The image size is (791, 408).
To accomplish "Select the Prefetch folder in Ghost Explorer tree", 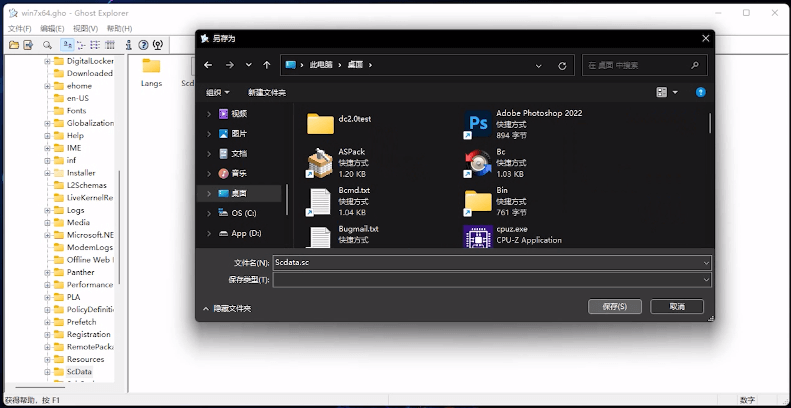I will click(81, 322).
